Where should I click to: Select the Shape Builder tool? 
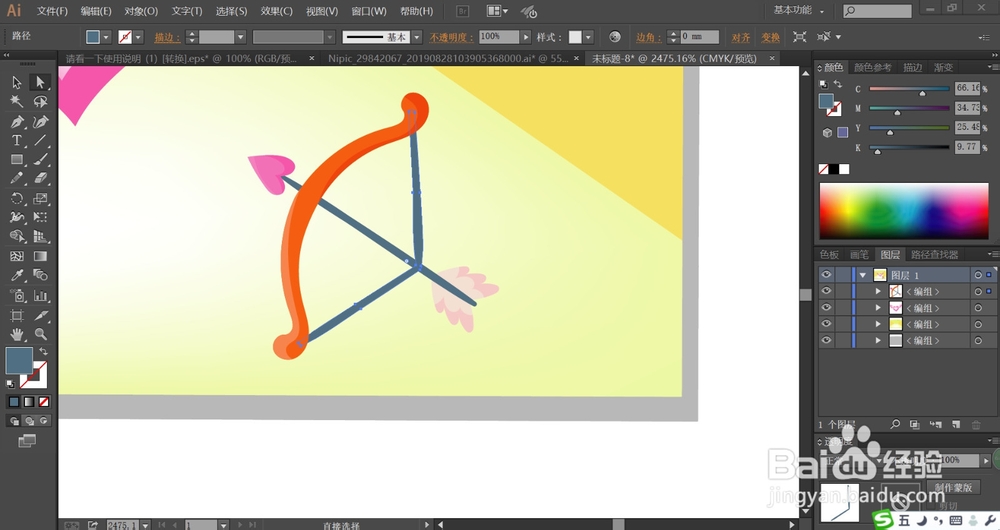click(17, 237)
